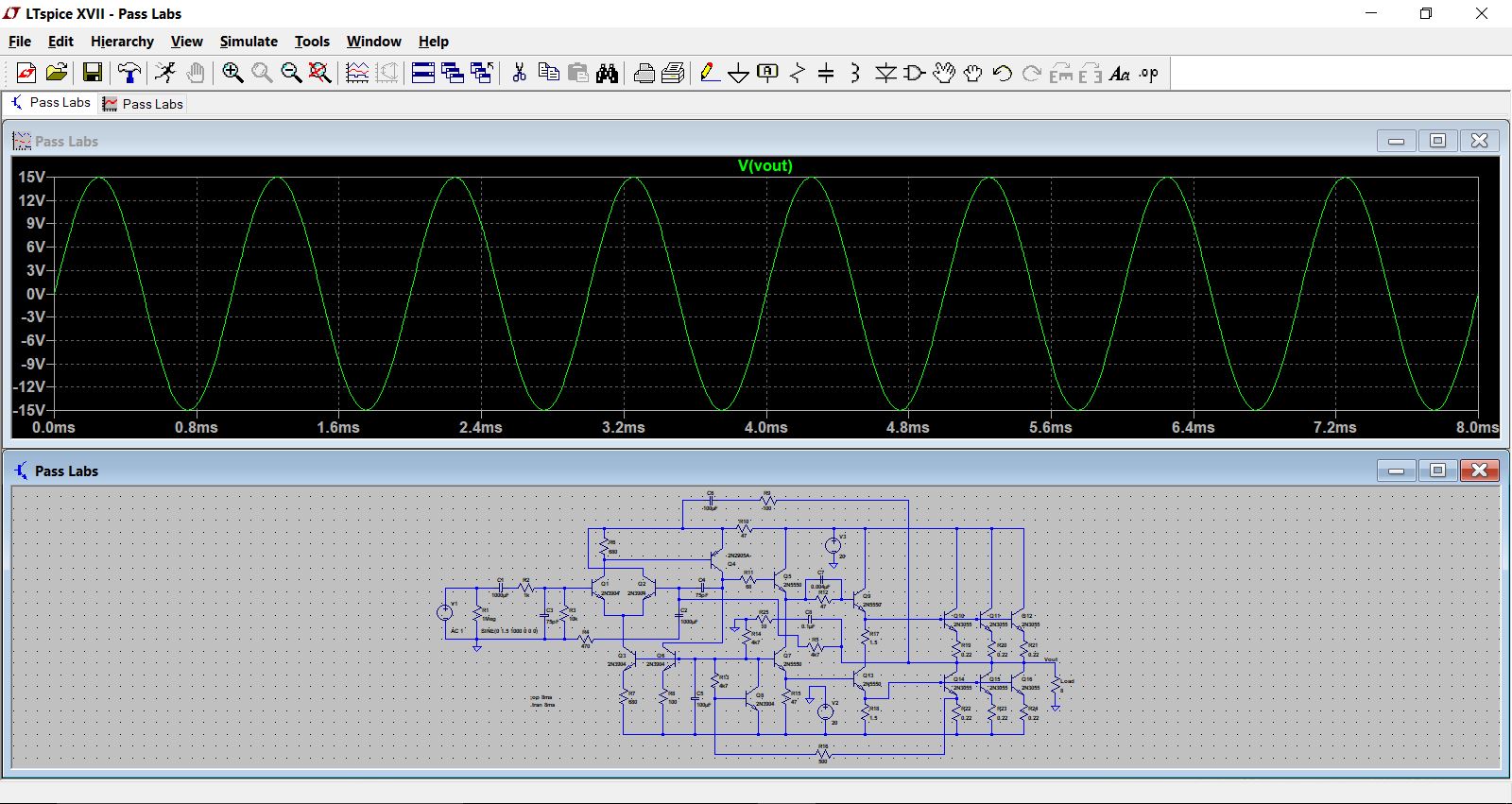Switch to the Pass Labs schematic tab

(x=51, y=103)
